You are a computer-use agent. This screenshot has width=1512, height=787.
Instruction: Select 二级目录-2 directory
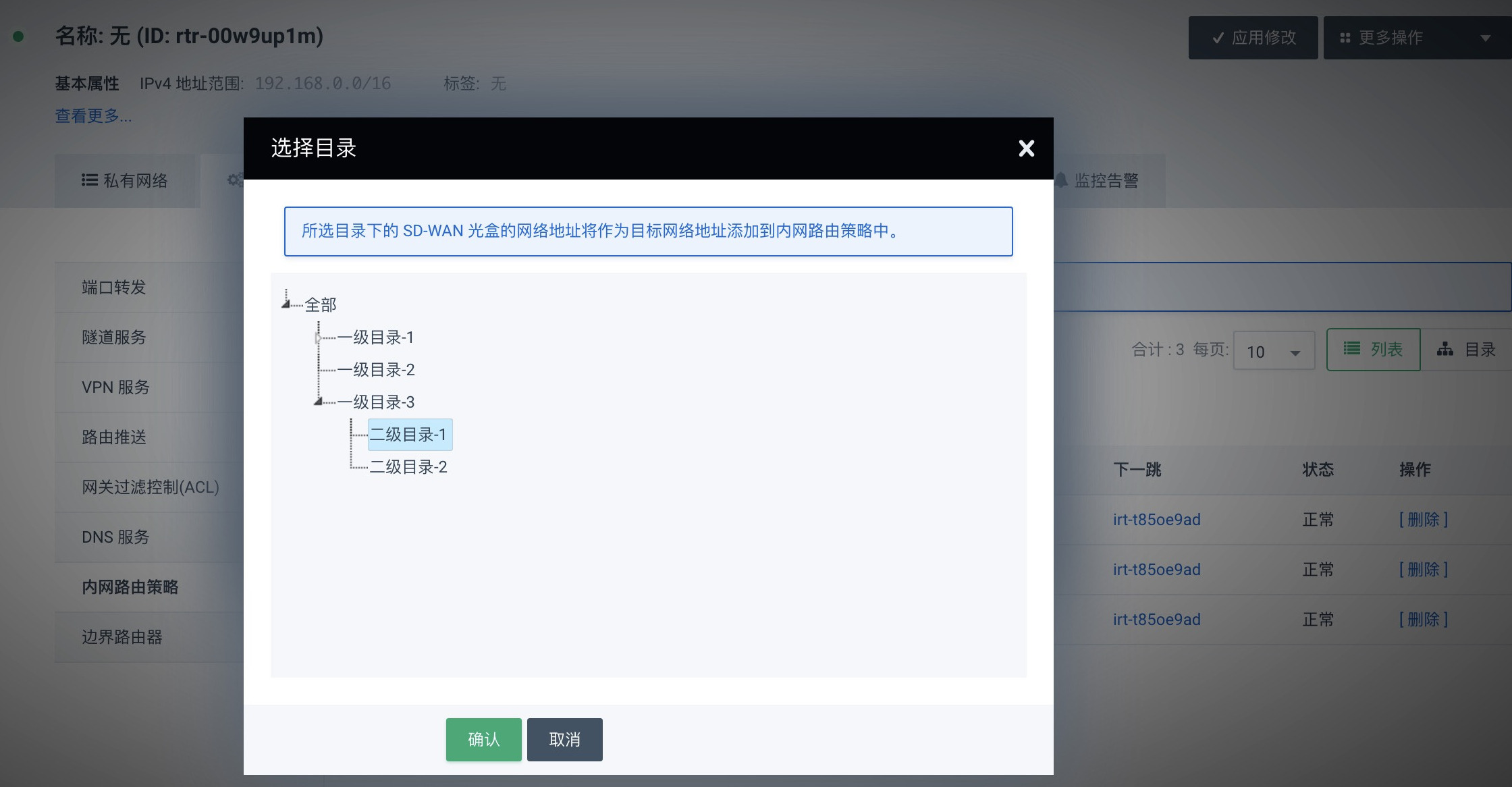(408, 467)
